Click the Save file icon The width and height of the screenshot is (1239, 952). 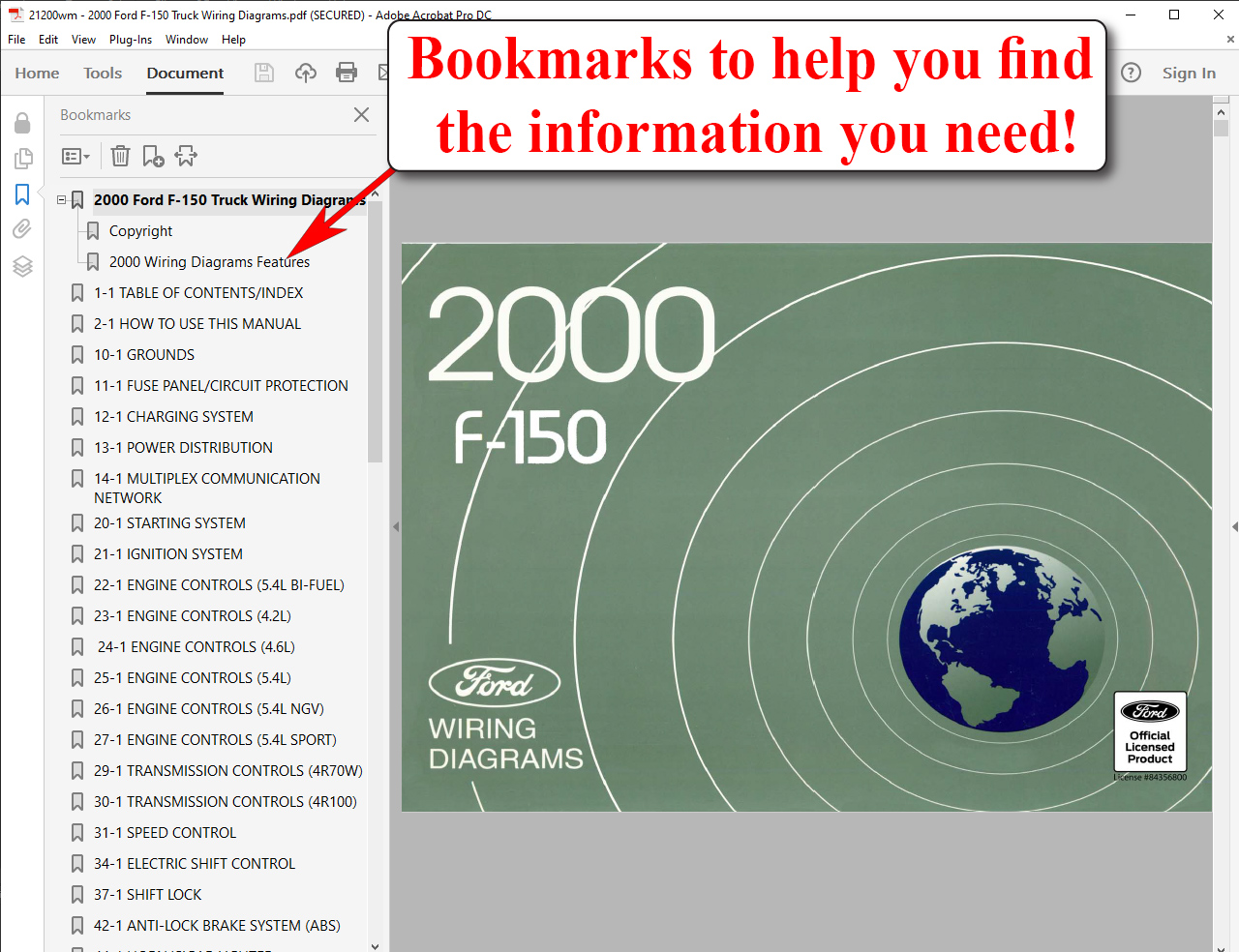pyautogui.click(x=264, y=73)
